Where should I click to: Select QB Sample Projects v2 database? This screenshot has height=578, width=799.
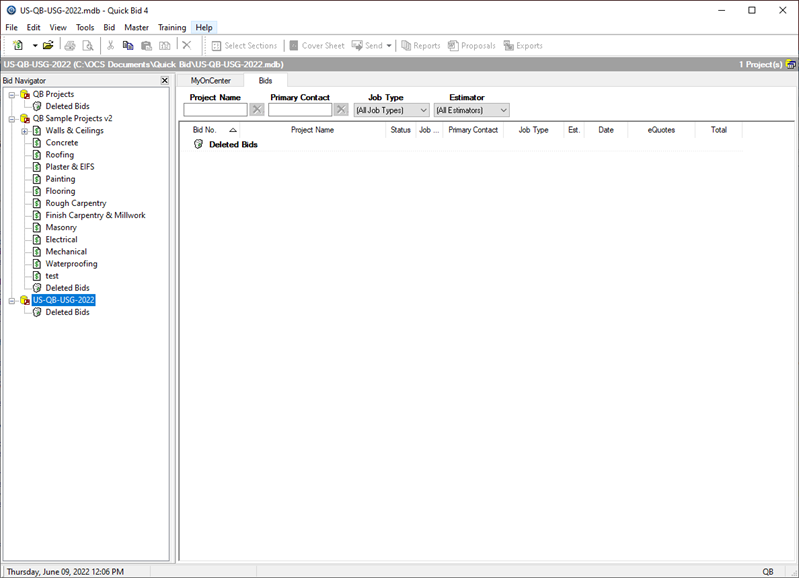tap(72, 118)
